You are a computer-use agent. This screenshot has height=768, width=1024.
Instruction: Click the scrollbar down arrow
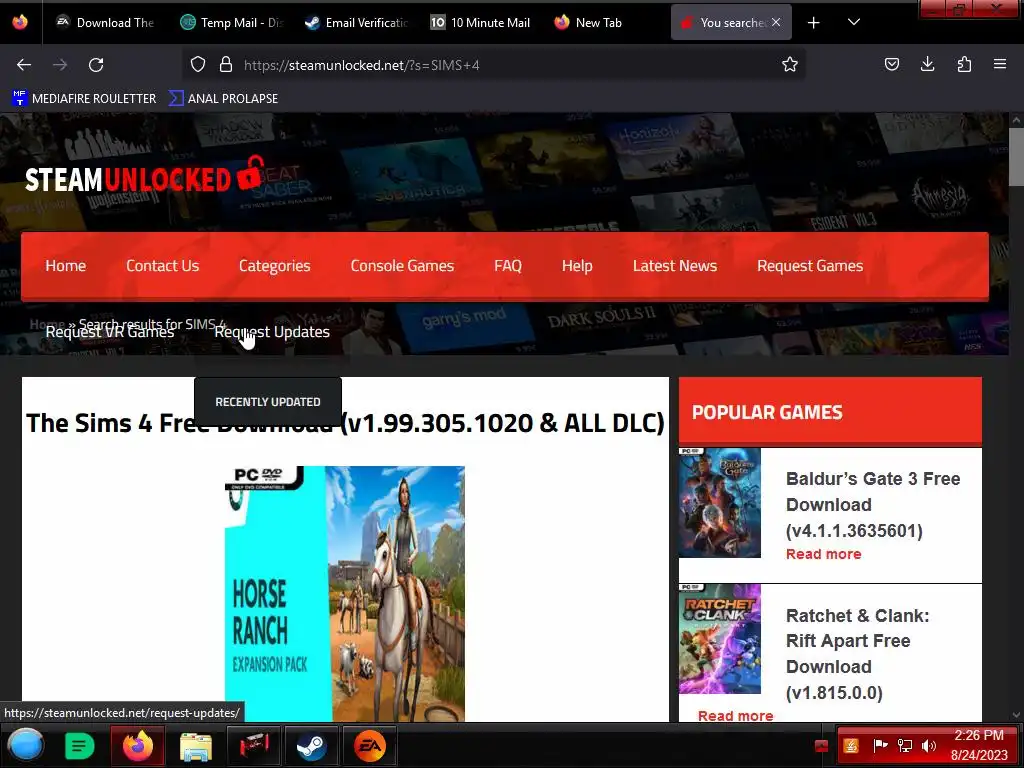click(x=1016, y=715)
